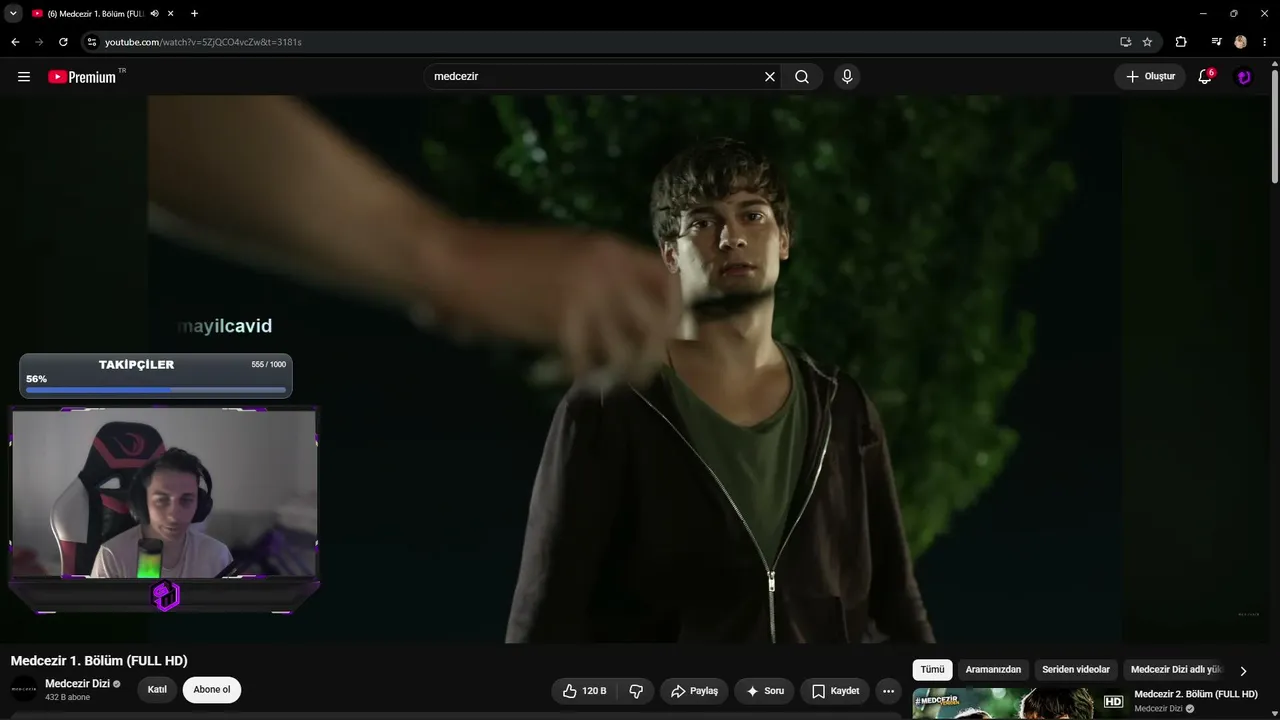Open the notifications bell
This screenshot has height=720, width=1280.
tap(1205, 77)
